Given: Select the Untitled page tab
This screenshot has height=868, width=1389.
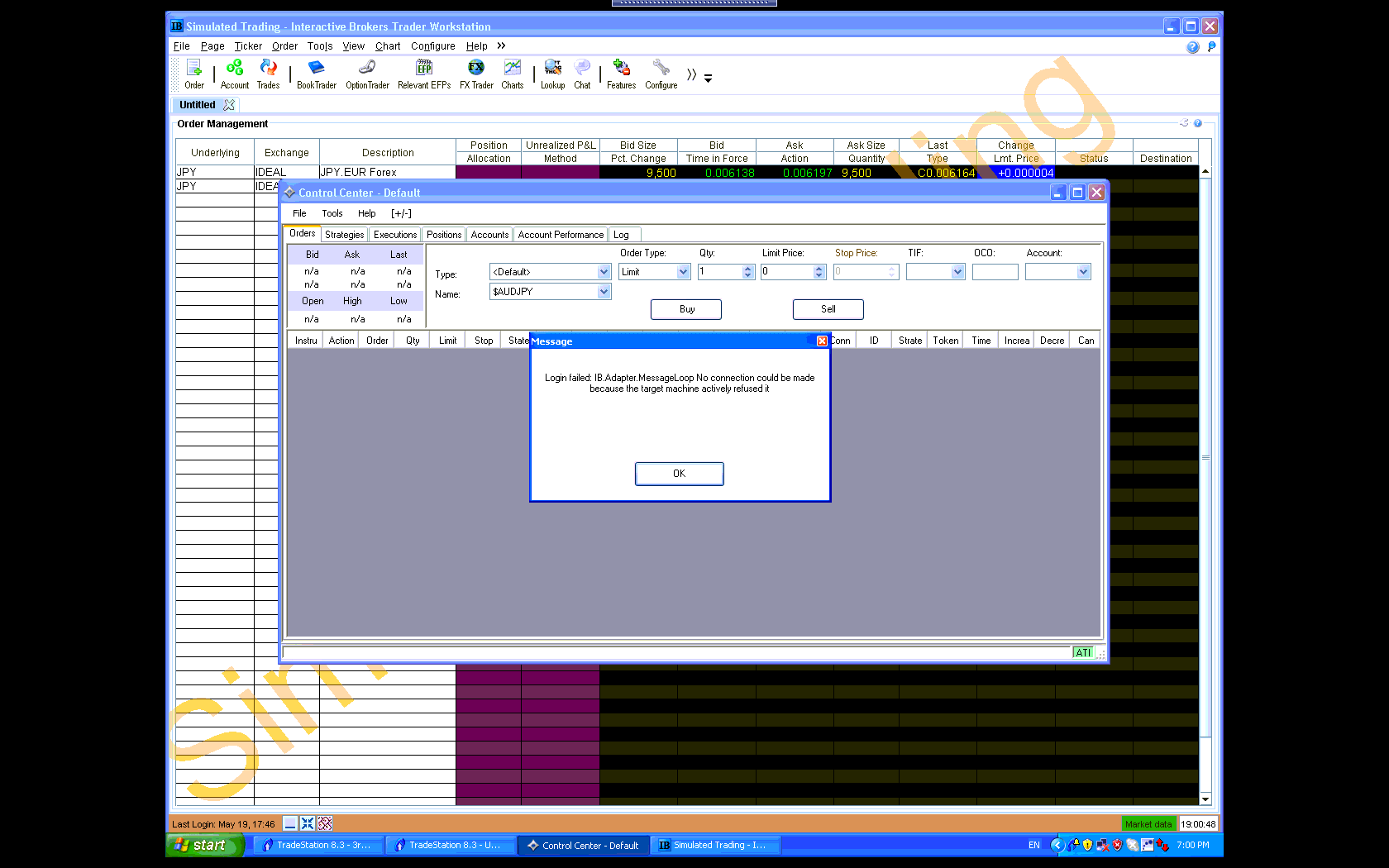Looking at the screenshot, I should [198, 105].
